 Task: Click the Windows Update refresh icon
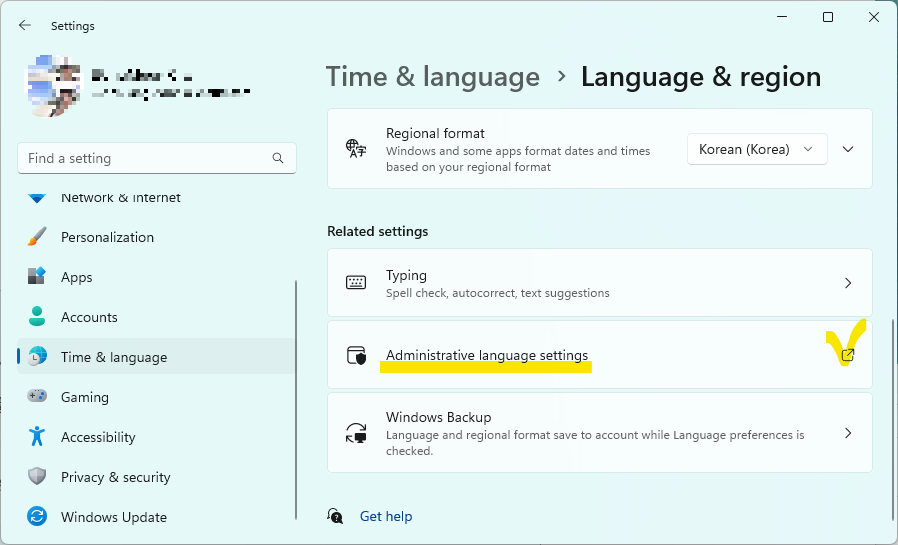(37, 516)
